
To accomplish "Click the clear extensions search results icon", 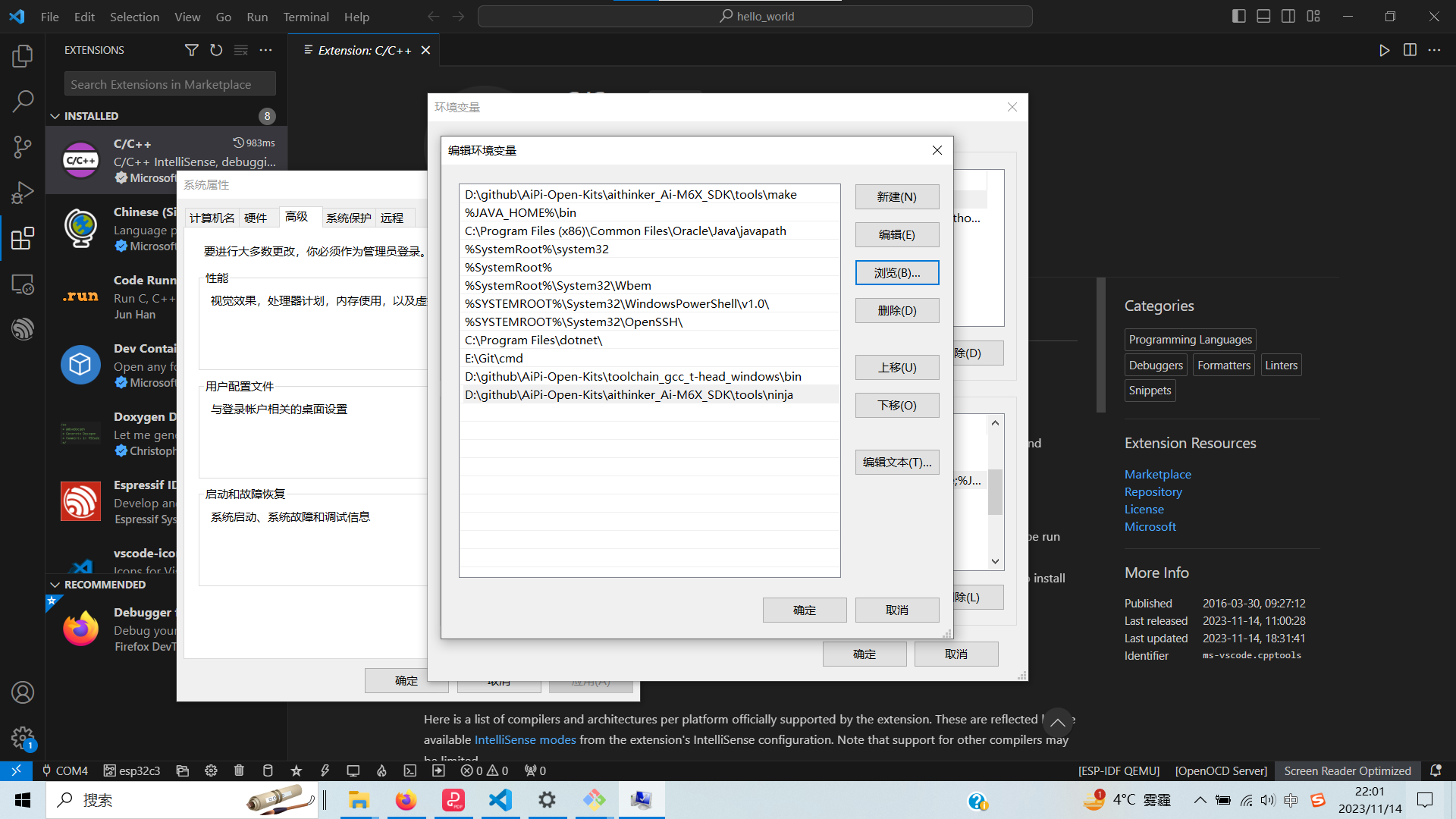I will 241,50.
